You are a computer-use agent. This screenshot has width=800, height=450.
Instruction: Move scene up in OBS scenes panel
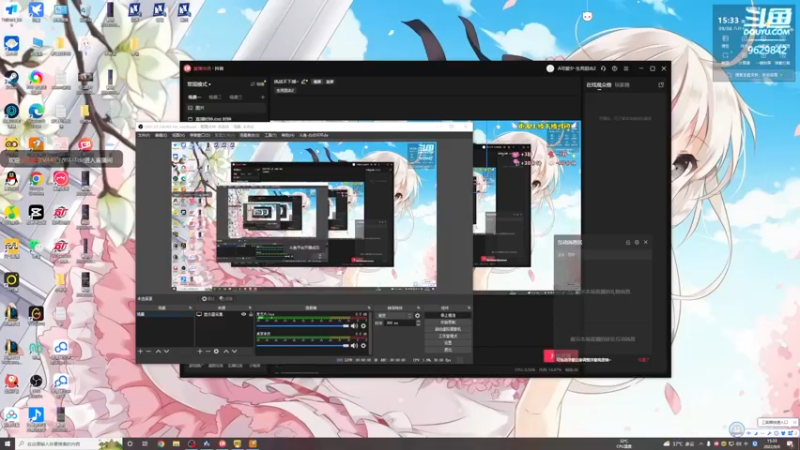[158, 352]
